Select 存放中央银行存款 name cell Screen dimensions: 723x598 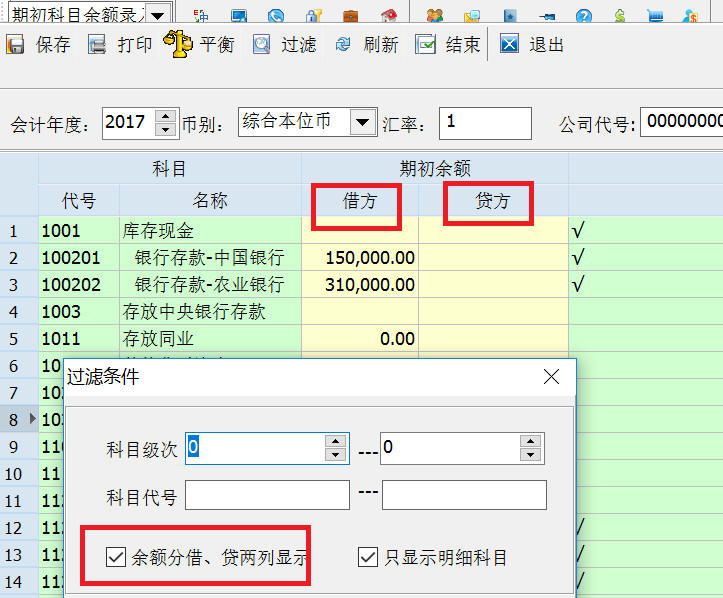pyautogui.click(x=210, y=312)
